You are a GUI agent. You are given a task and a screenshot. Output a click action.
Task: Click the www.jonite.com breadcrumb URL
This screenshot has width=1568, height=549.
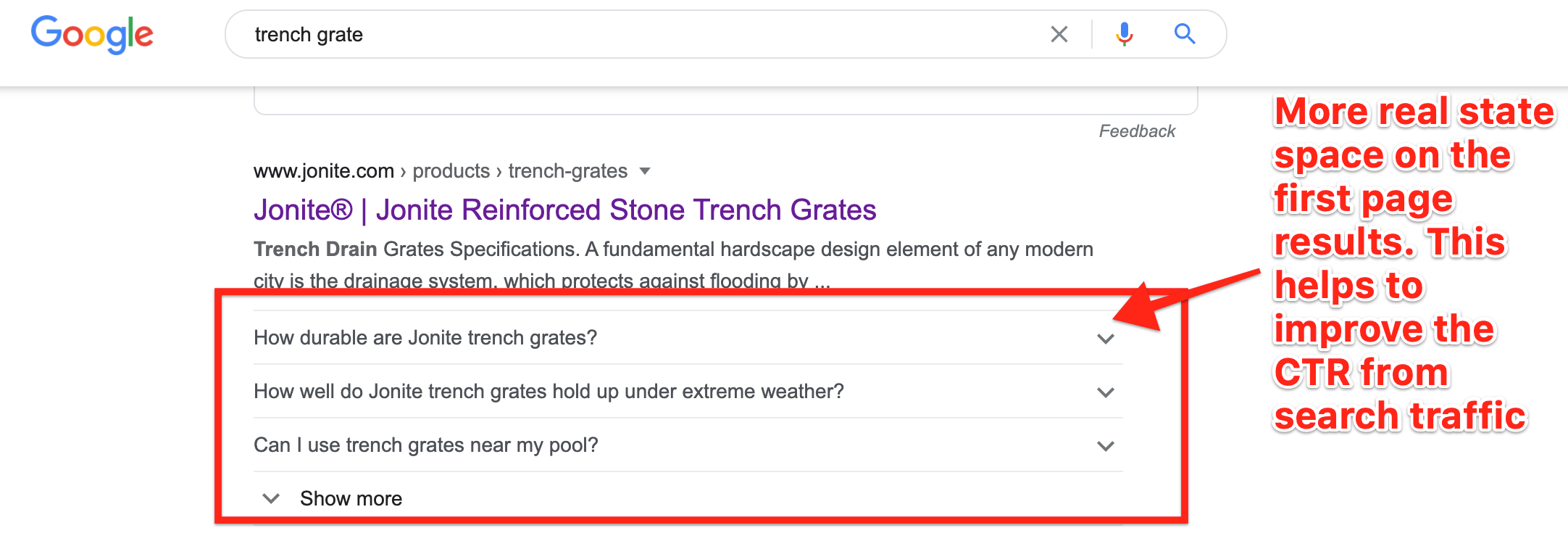pyautogui.click(x=324, y=171)
